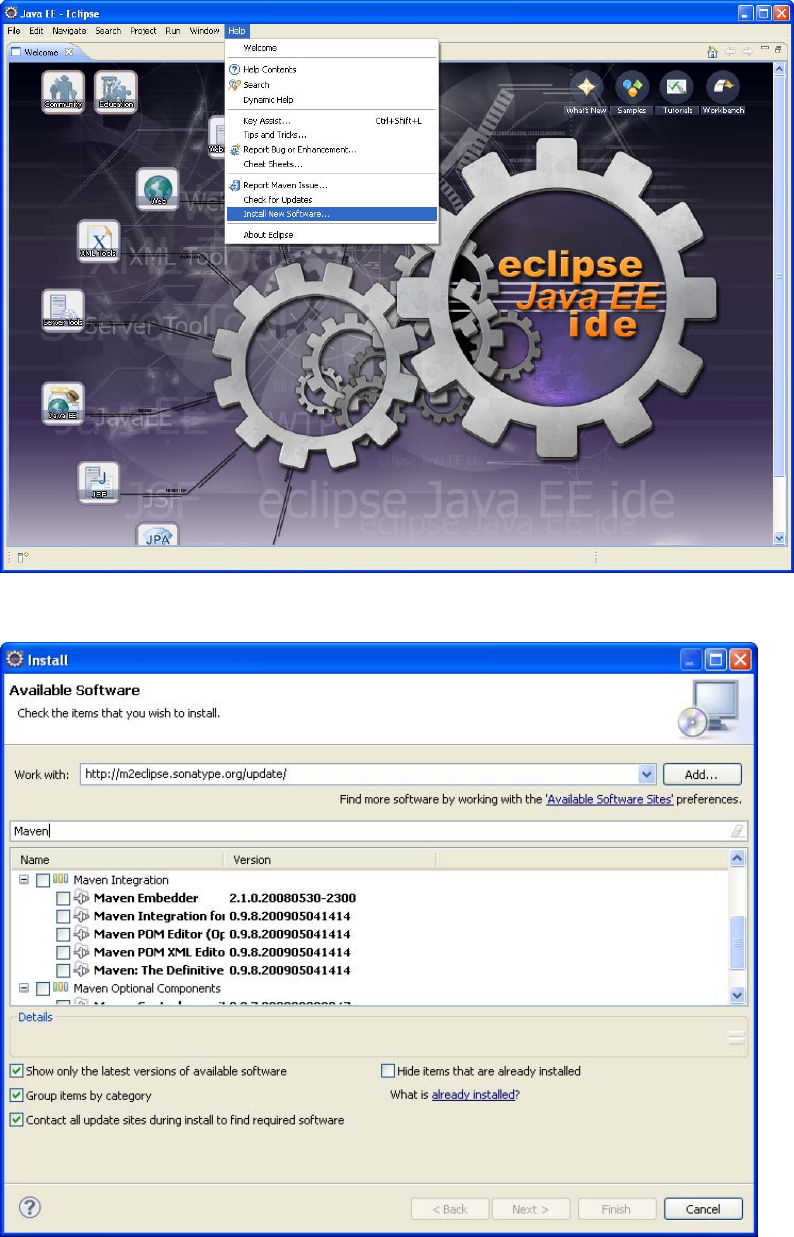Viewport: 794px width, 1237px height.
Task: Click the Welcome page scroll down arrow
Action: tap(780, 538)
